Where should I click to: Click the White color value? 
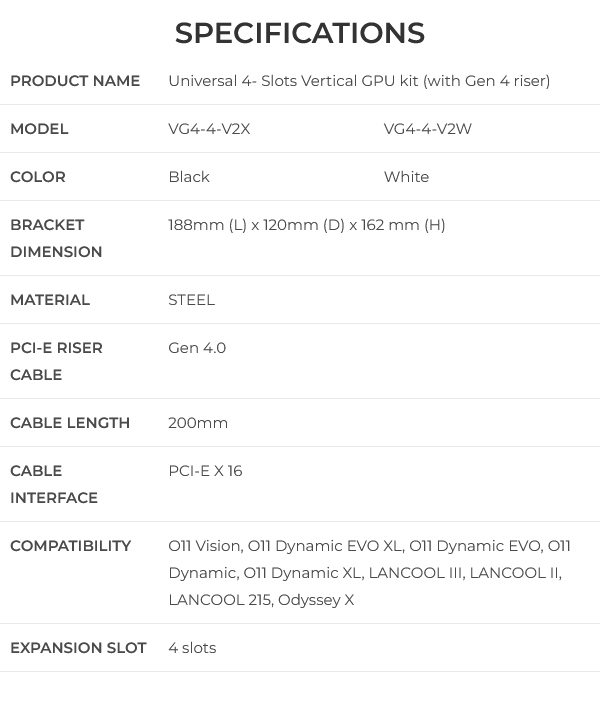[406, 177]
